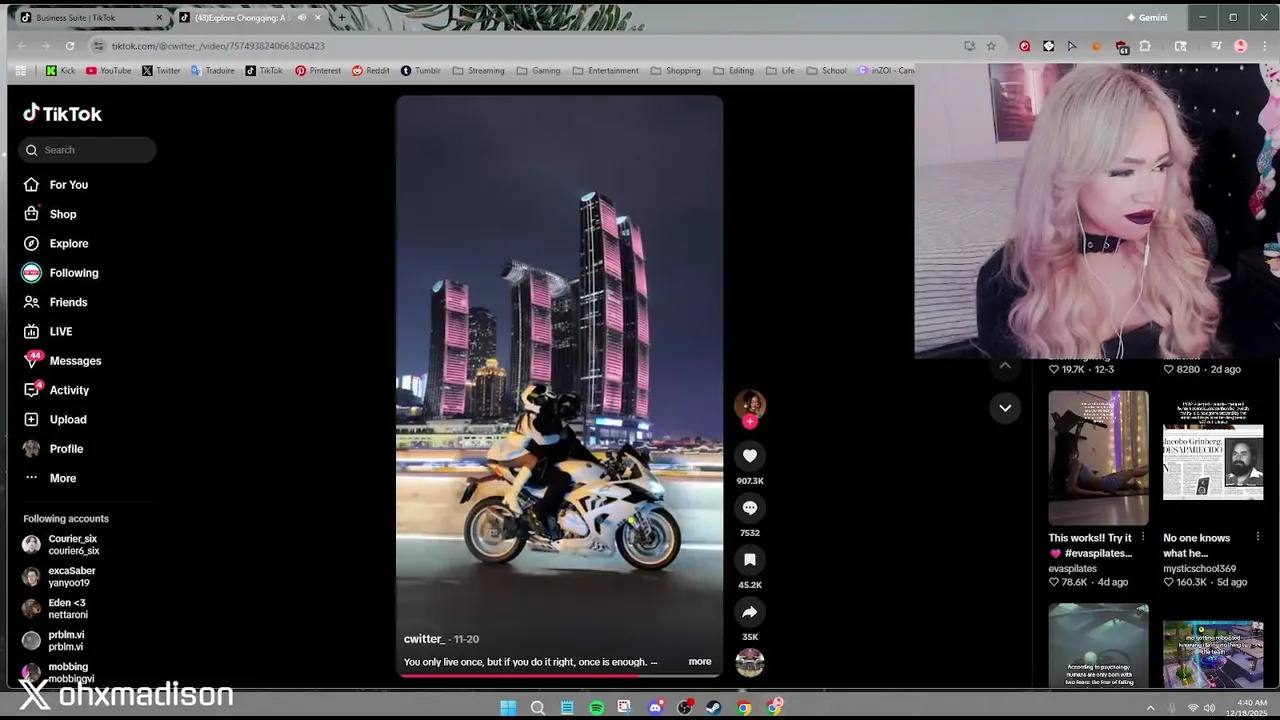Open the Chrome apps grid icon
Image resolution: width=1280 pixels, height=720 pixels.
click(20, 71)
